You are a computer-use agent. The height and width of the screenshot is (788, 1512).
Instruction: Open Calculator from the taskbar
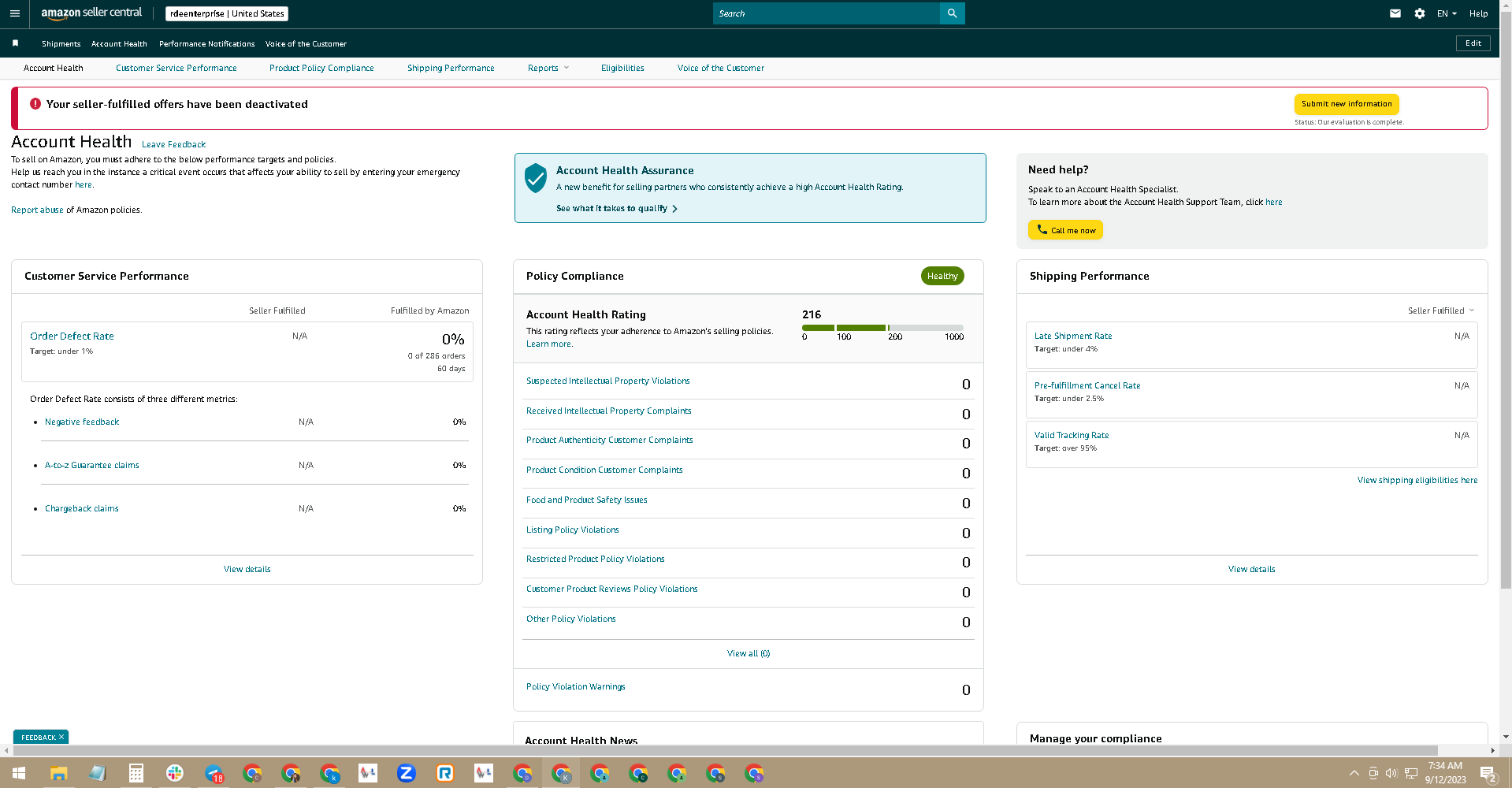(136, 773)
